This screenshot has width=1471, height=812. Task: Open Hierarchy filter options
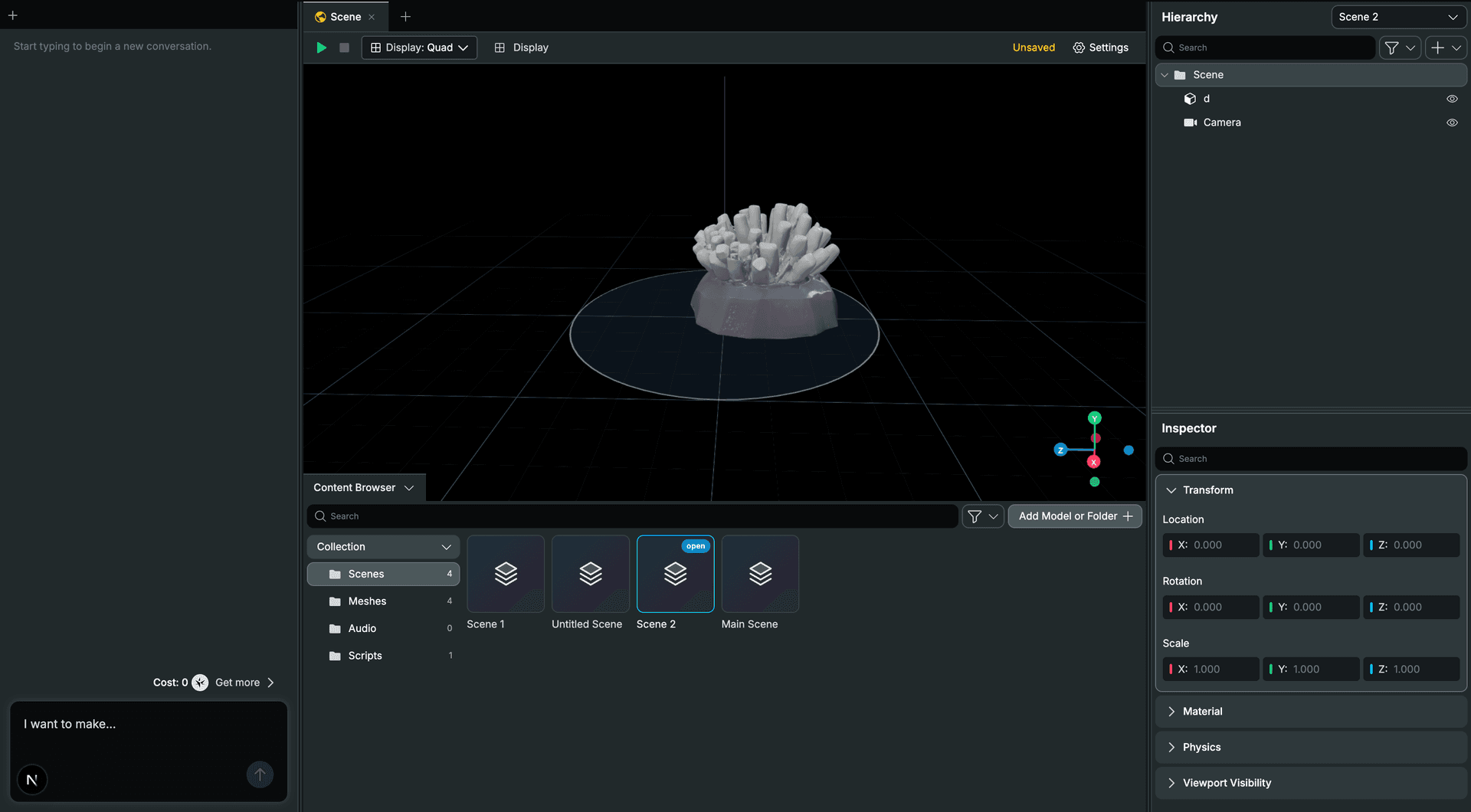pyautogui.click(x=1400, y=47)
